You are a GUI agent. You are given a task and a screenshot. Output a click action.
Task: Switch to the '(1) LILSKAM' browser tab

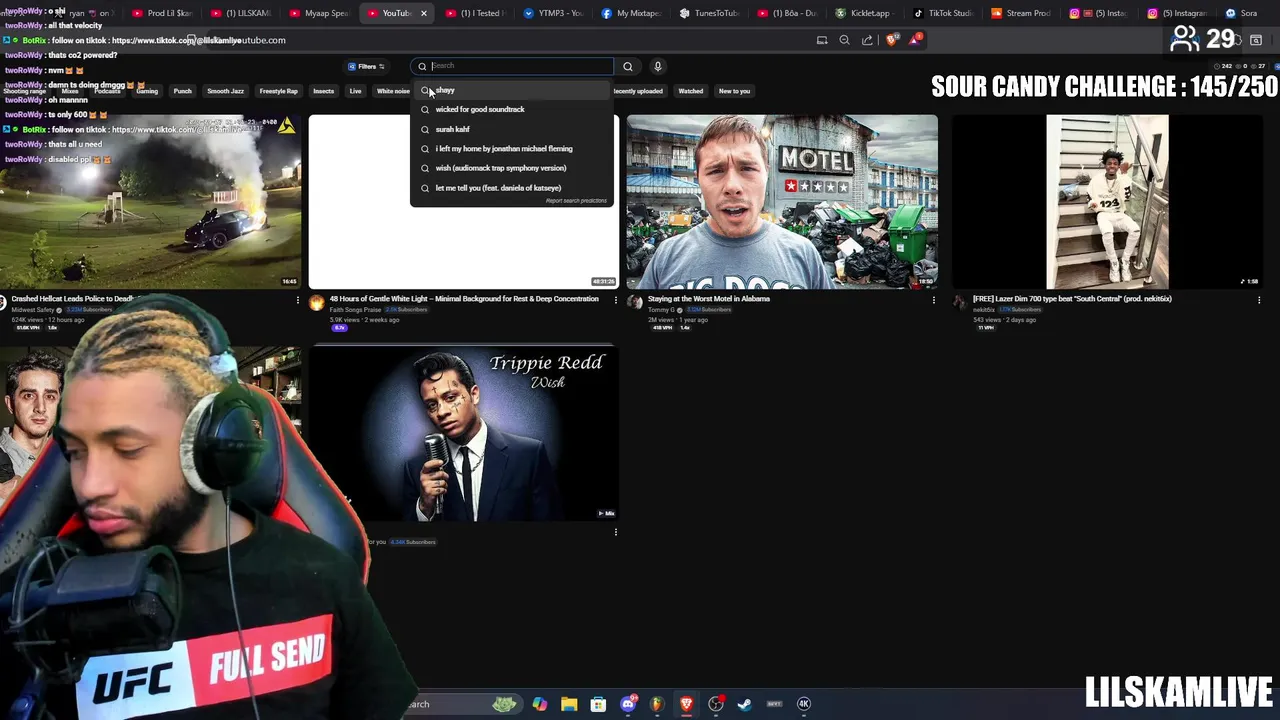(239, 13)
